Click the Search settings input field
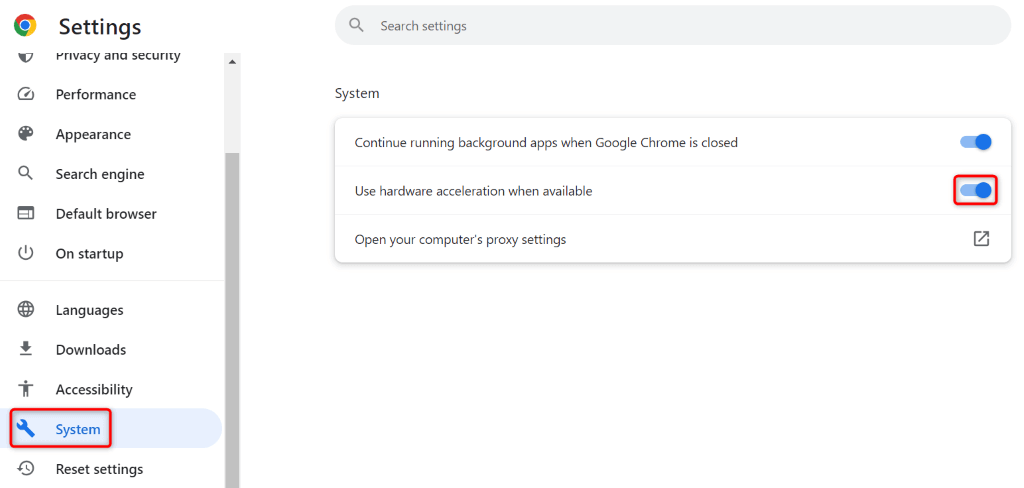This screenshot has height=488, width=1024. [x=680, y=26]
